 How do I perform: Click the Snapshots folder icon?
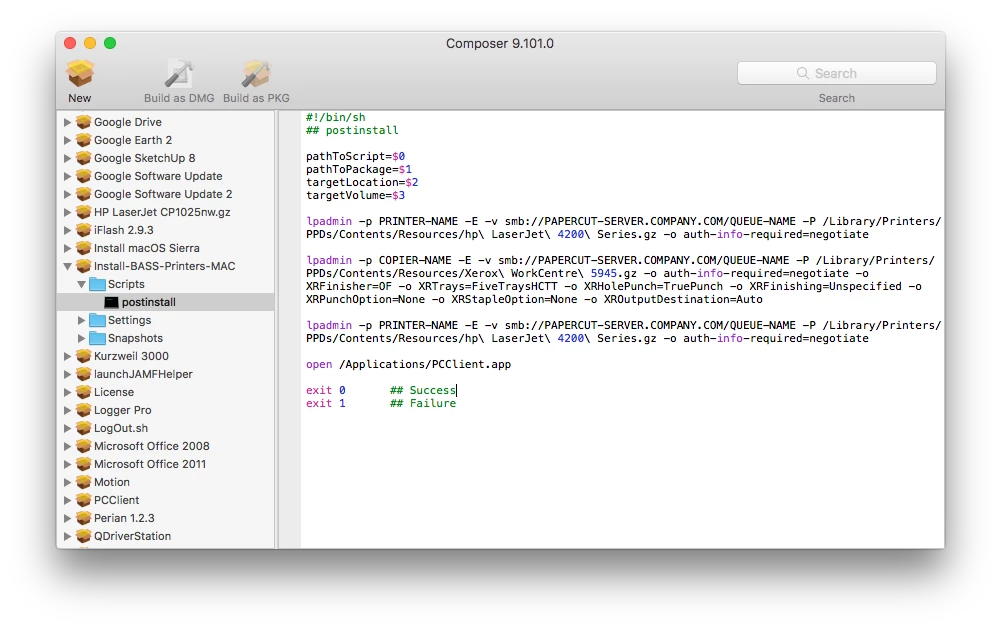[98, 338]
